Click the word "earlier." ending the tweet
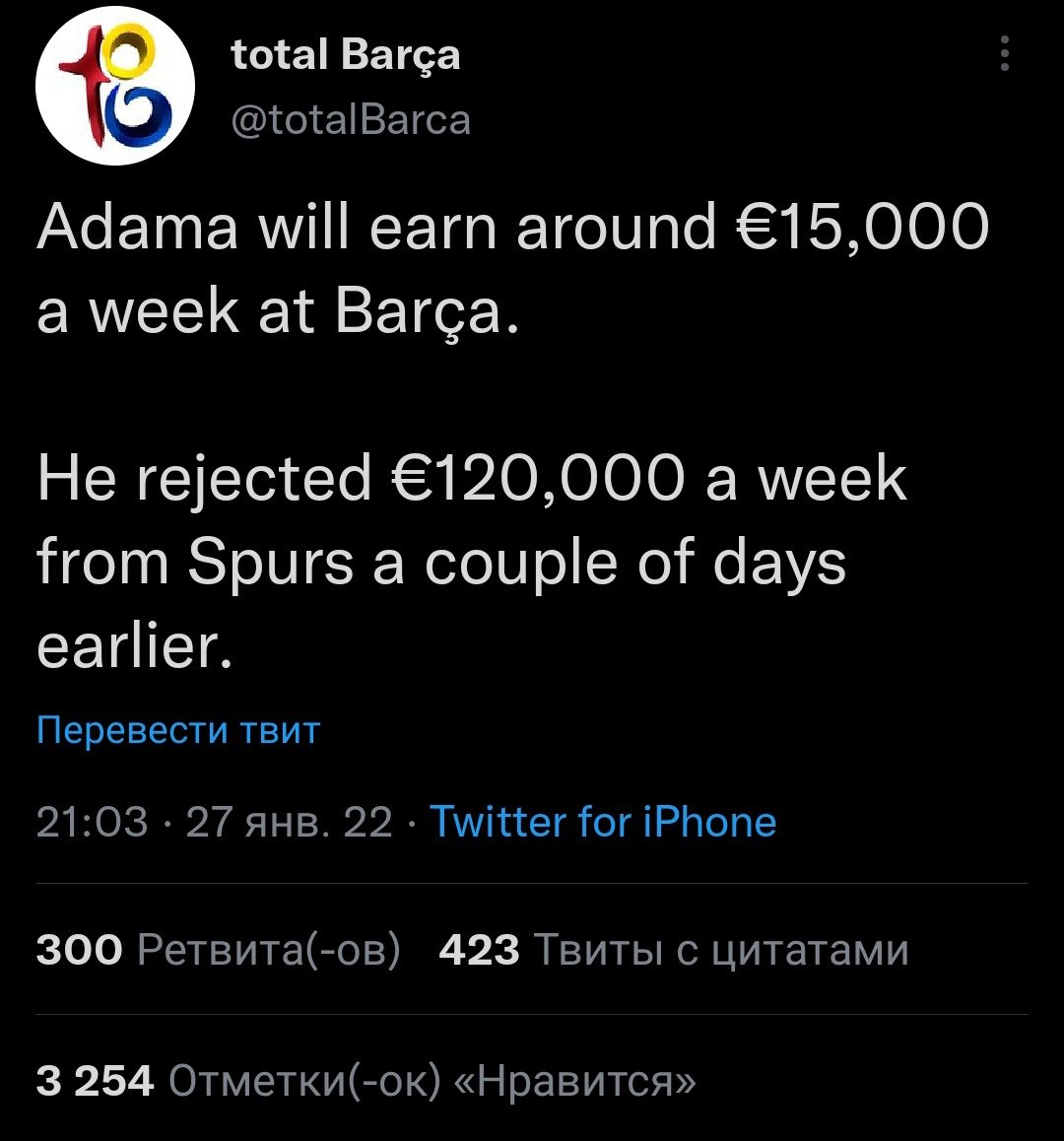 (x=134, y=646)
